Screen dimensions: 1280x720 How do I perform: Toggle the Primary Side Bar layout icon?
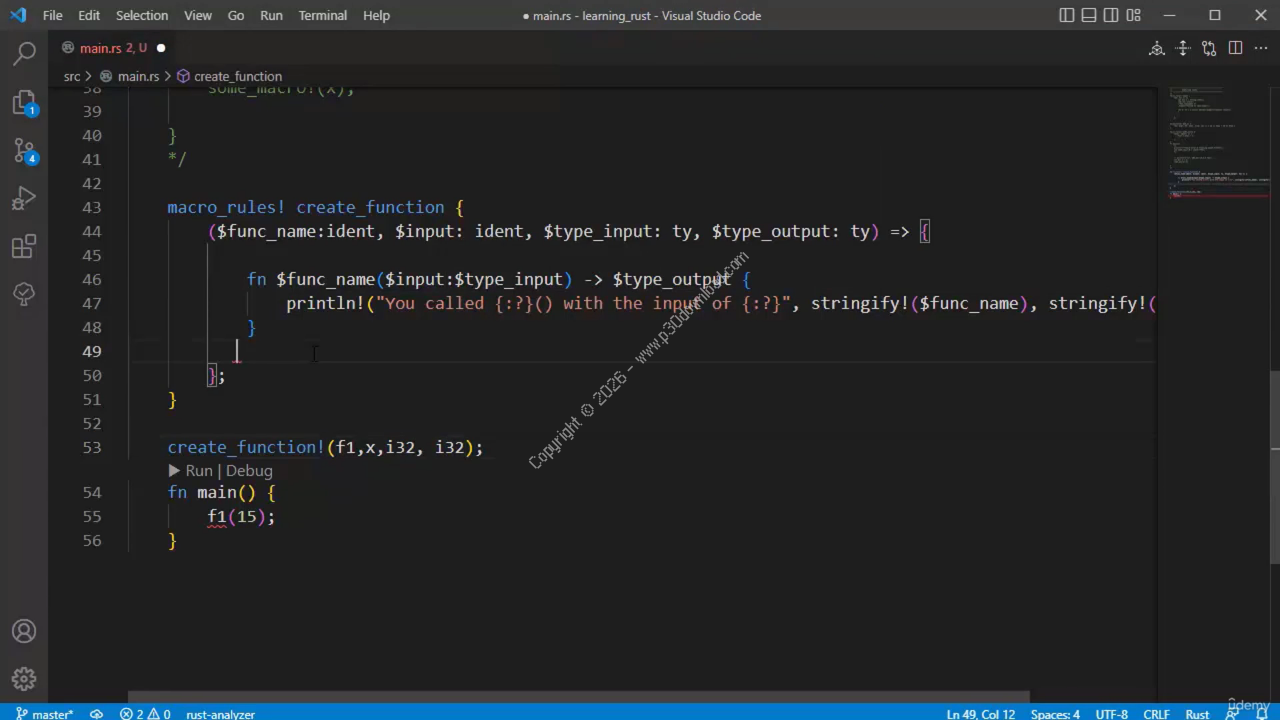point(1067,15)
